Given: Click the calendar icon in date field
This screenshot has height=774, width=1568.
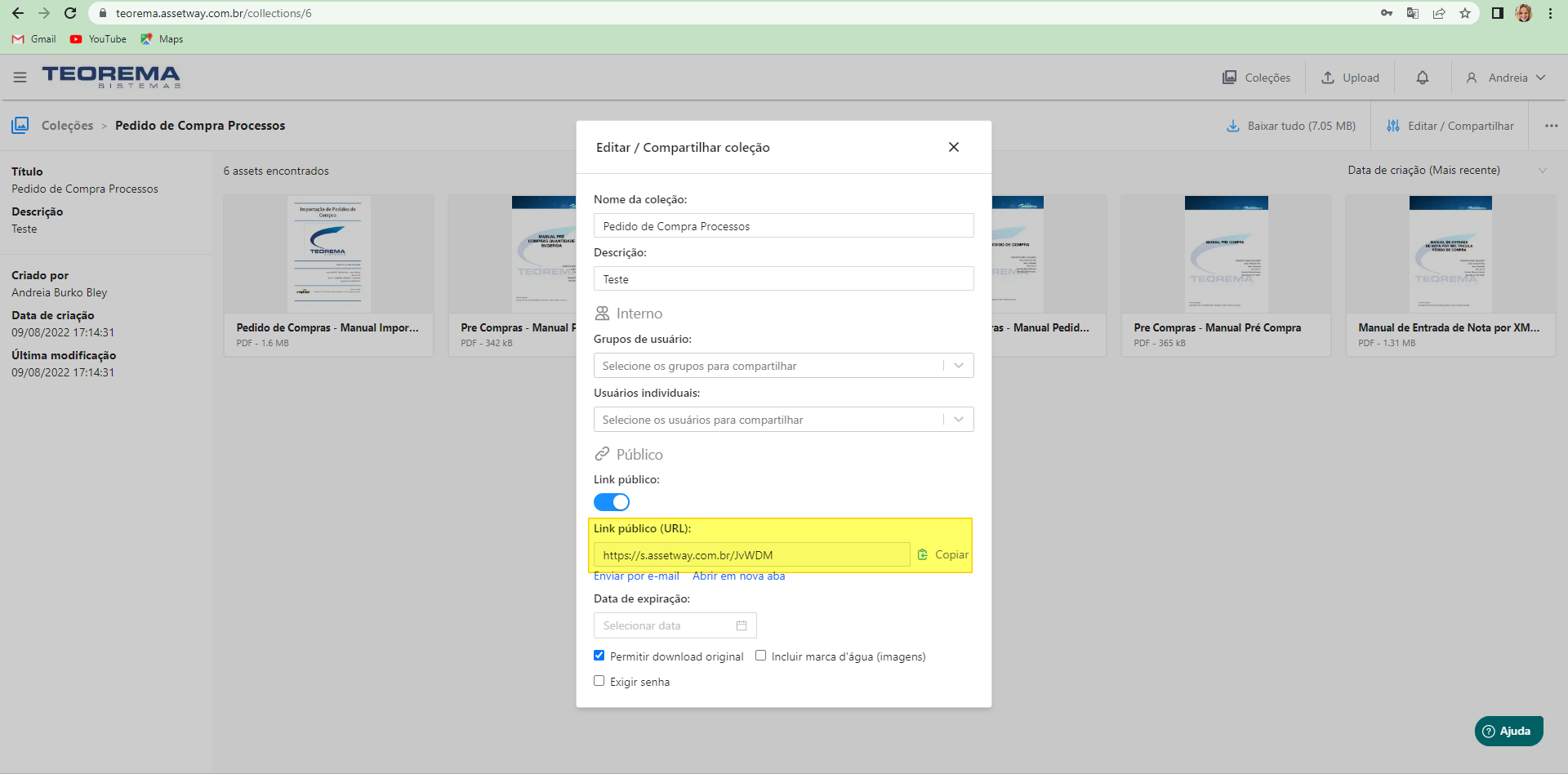Looking at the screenshot, I should click(x=742, y=625).
